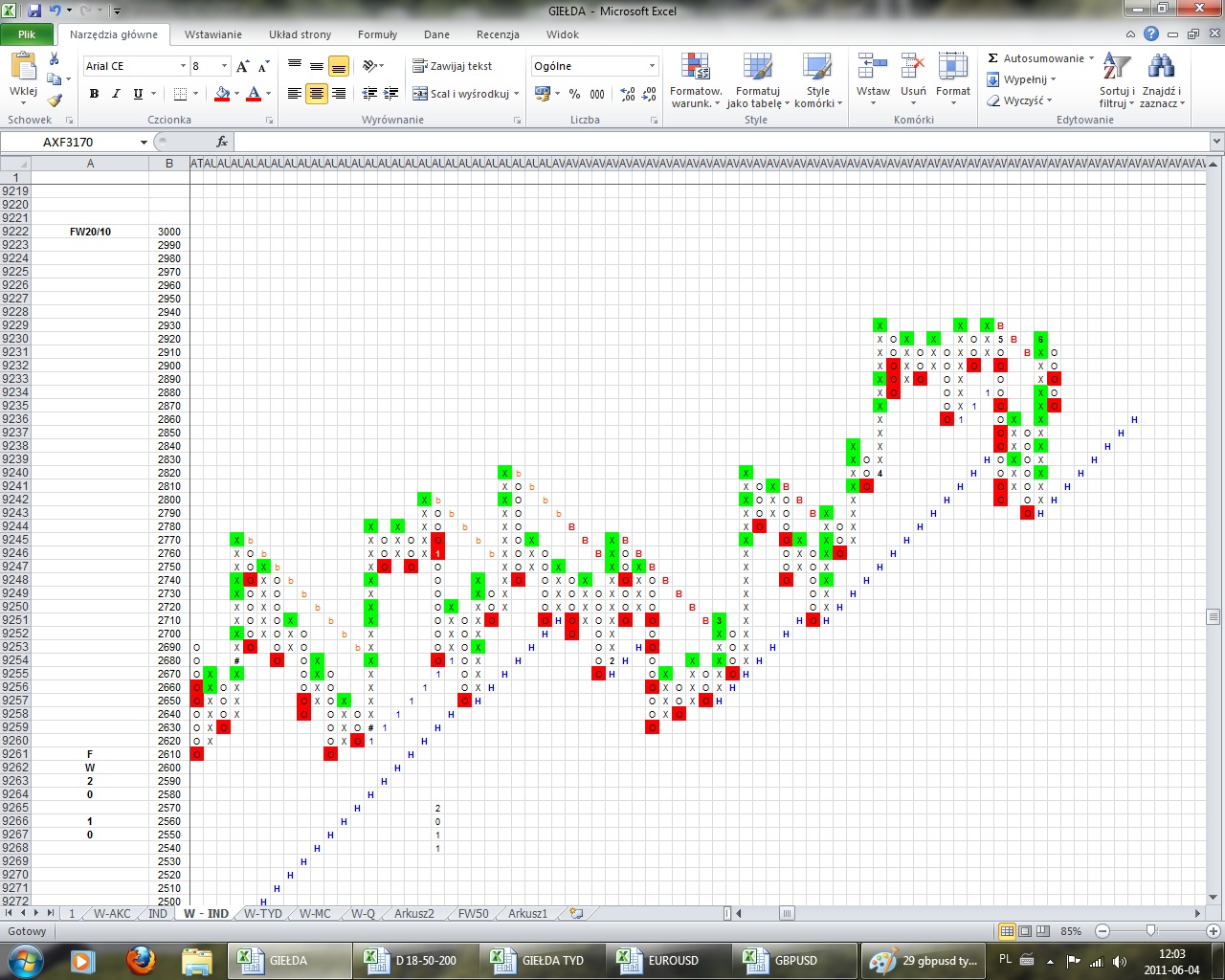The image size is (1225, 980).
Task: Open the Arial CE font name dropdown
Action: pos(183,66)
